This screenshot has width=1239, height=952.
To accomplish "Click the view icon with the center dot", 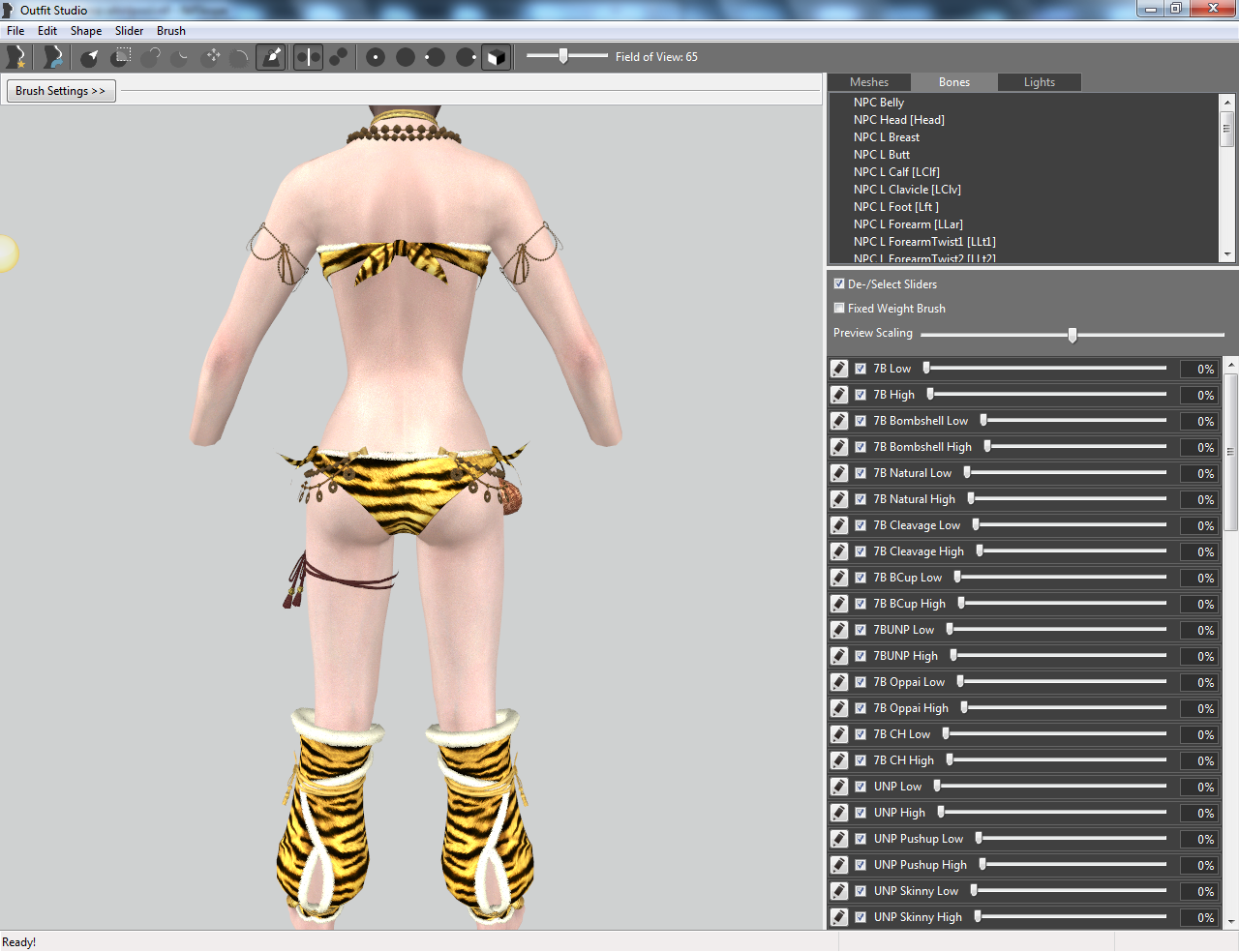I will pyautogui.click(x=376, y=57).
